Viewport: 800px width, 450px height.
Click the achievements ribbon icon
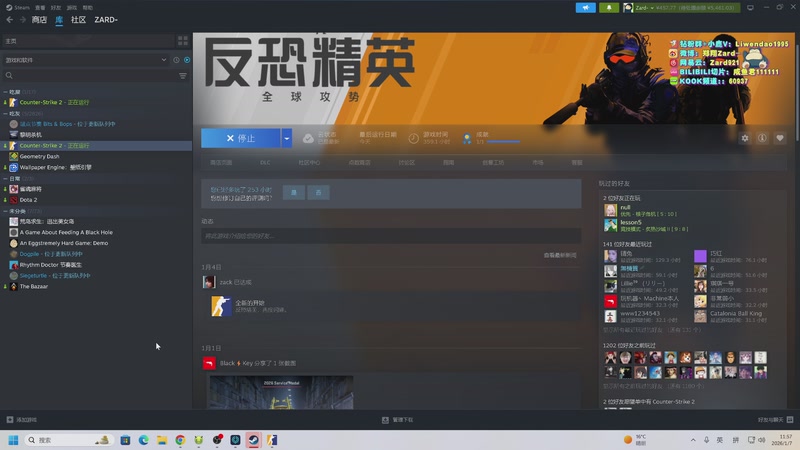pyautogui.click(x=467, y=138)
